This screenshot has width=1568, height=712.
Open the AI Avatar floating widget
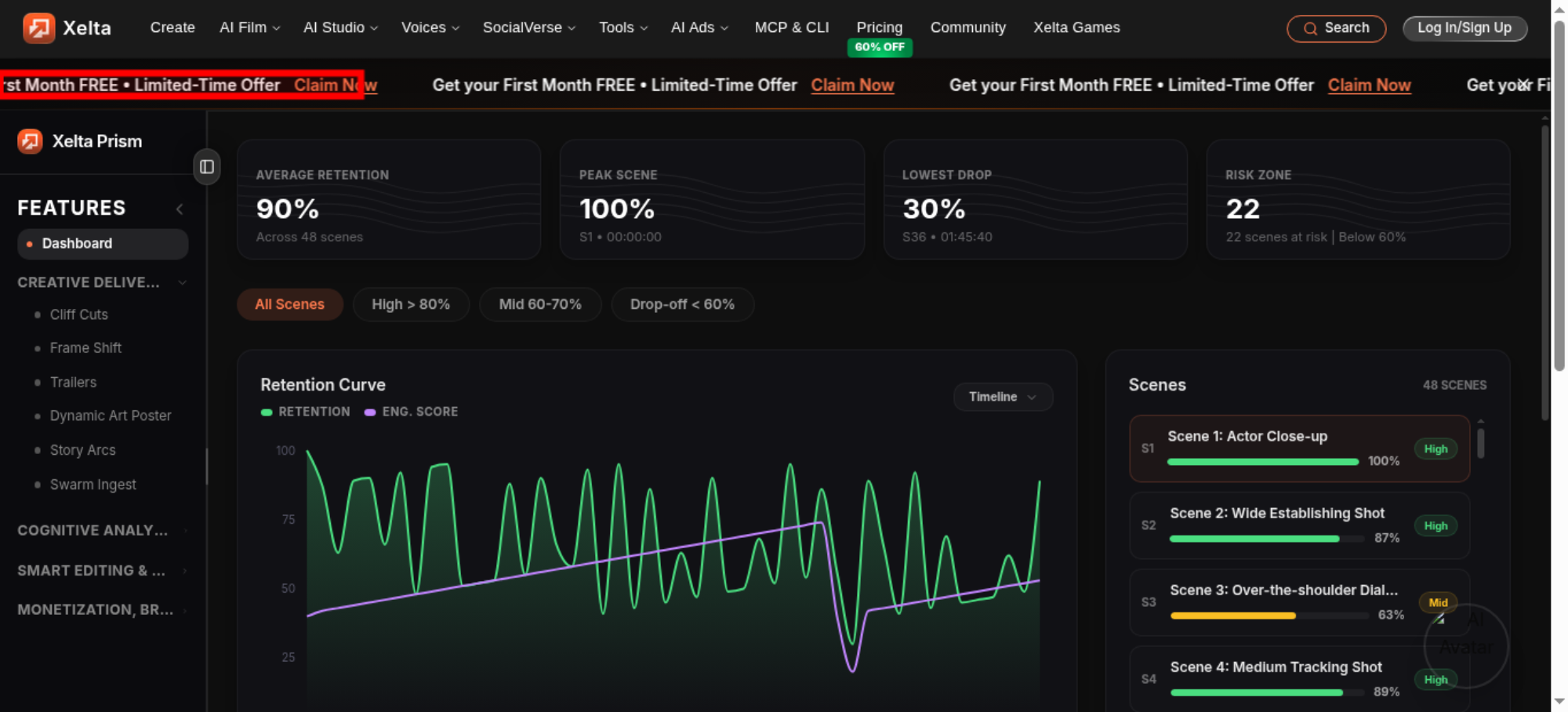(x=1466, y=645)
